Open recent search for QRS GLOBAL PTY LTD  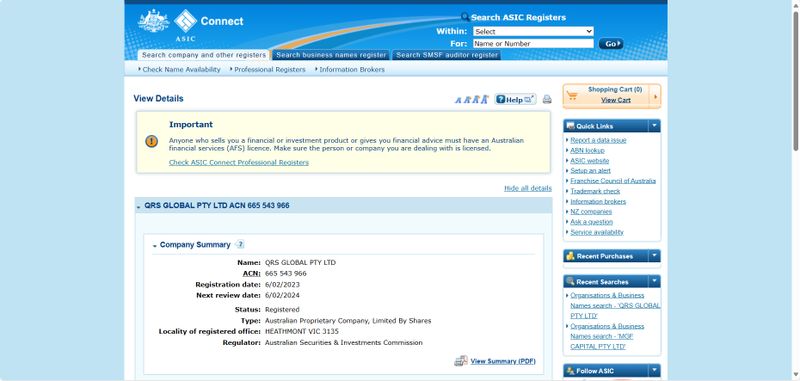click(x=615, y=306)
